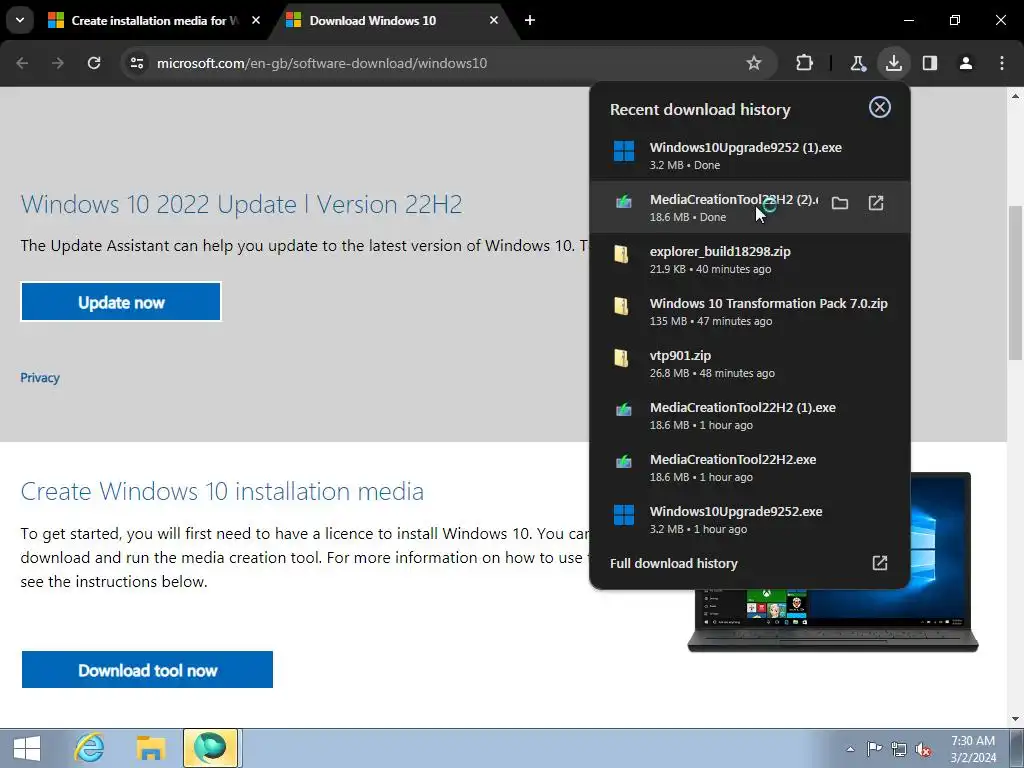The width and height of the screenshot is (1024, 768).
Task: Open MediaCreationTool22H2.exe download entry
Action: [750, 468]
